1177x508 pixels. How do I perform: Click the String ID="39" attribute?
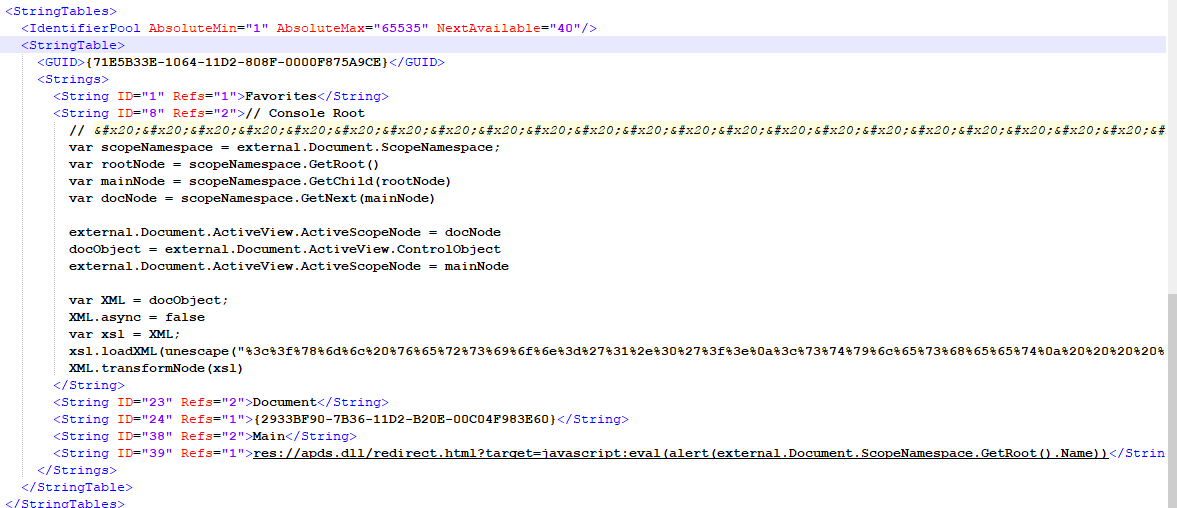(x=145, y=452)
